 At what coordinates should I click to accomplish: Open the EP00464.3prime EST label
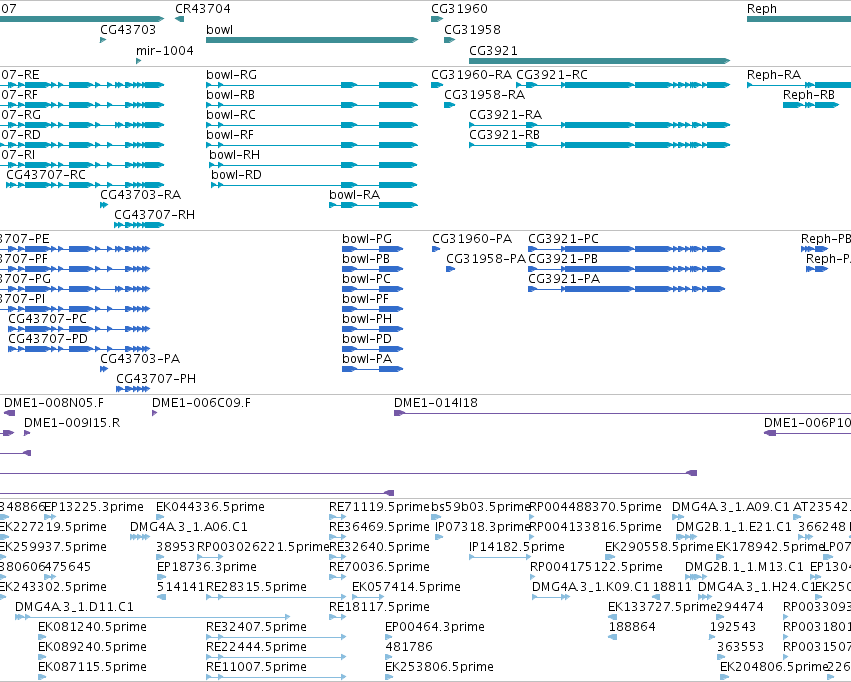(x=435, y=627)
